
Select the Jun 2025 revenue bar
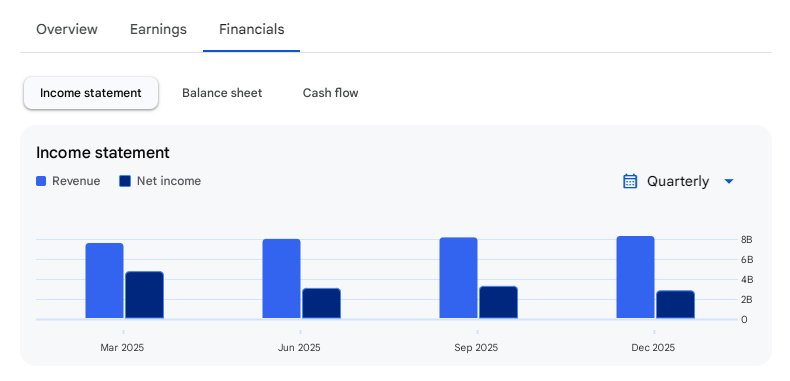click(x=282, y=279)
